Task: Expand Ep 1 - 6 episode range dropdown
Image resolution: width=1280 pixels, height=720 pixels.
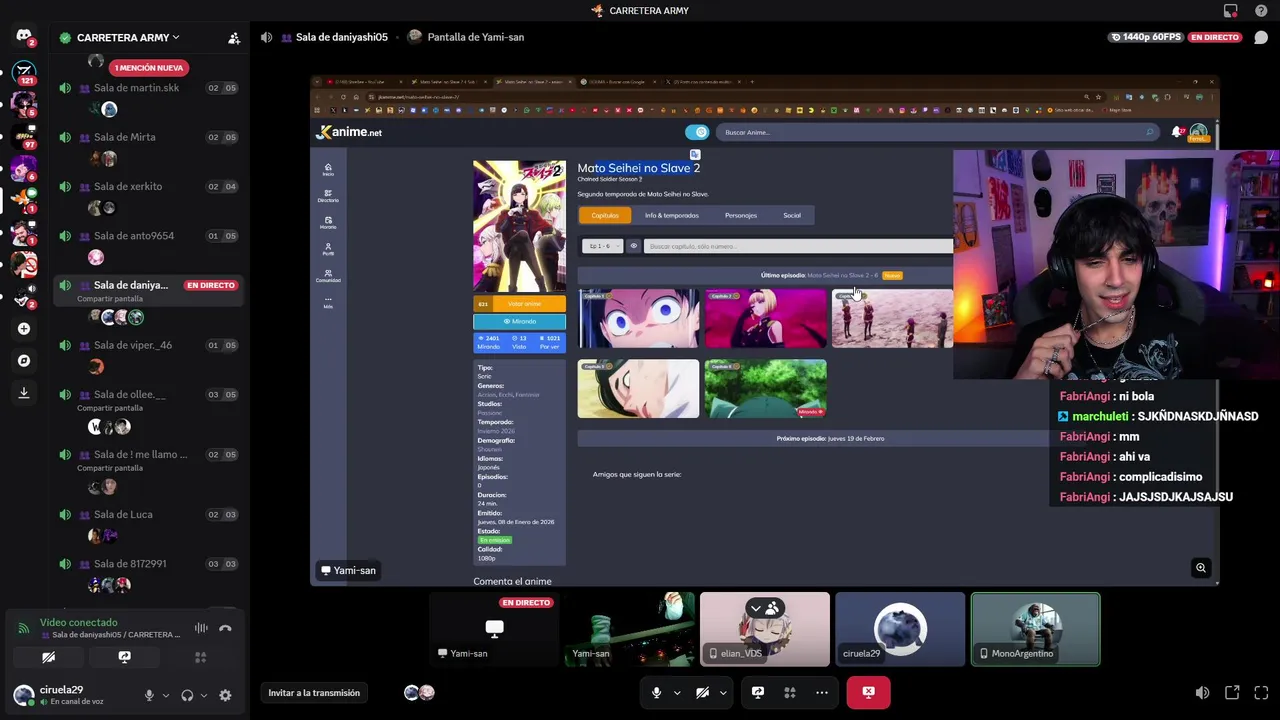Action: click(602, 246)
